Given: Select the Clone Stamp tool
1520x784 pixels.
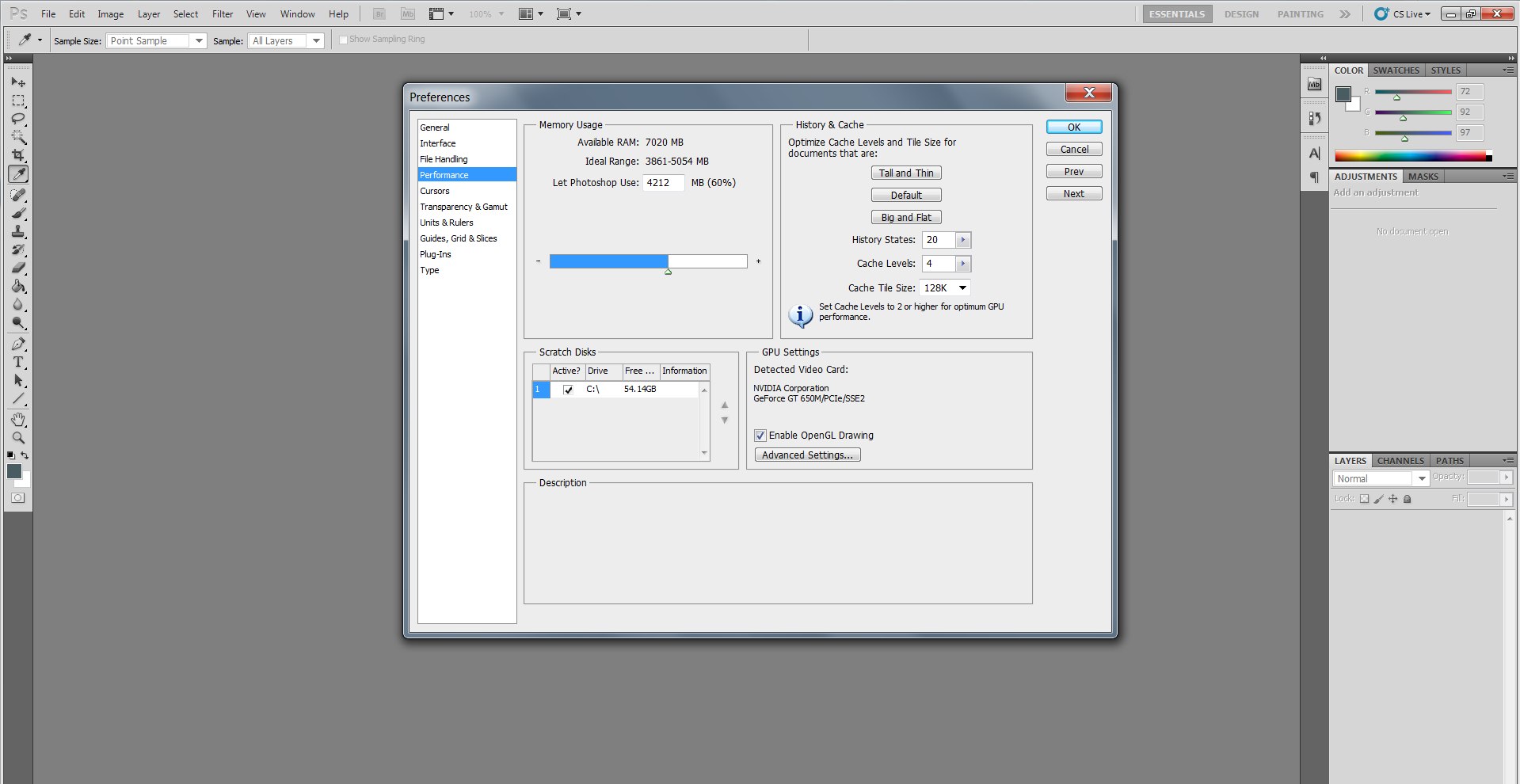Looking at the screenshot, I should click(18, 231).
